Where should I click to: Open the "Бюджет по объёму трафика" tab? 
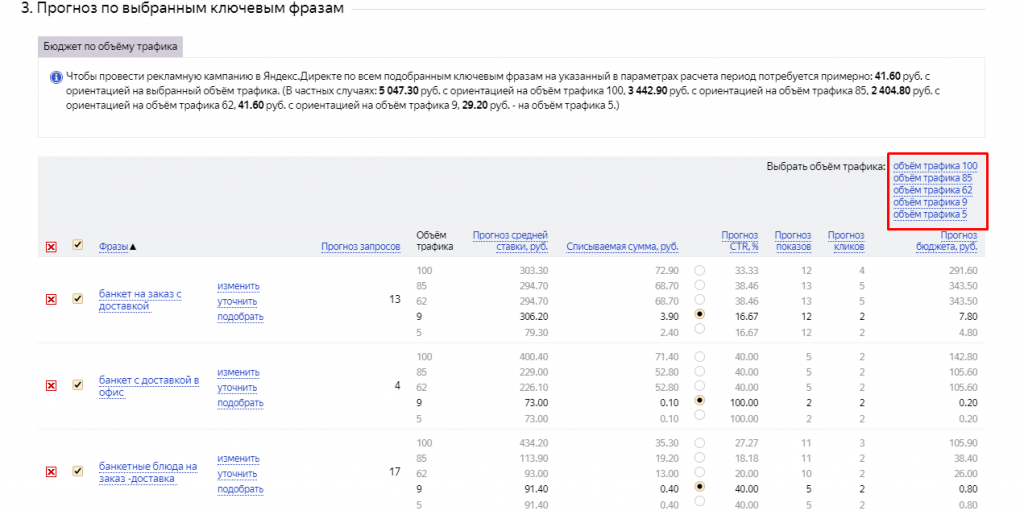[x=110, y=47]
